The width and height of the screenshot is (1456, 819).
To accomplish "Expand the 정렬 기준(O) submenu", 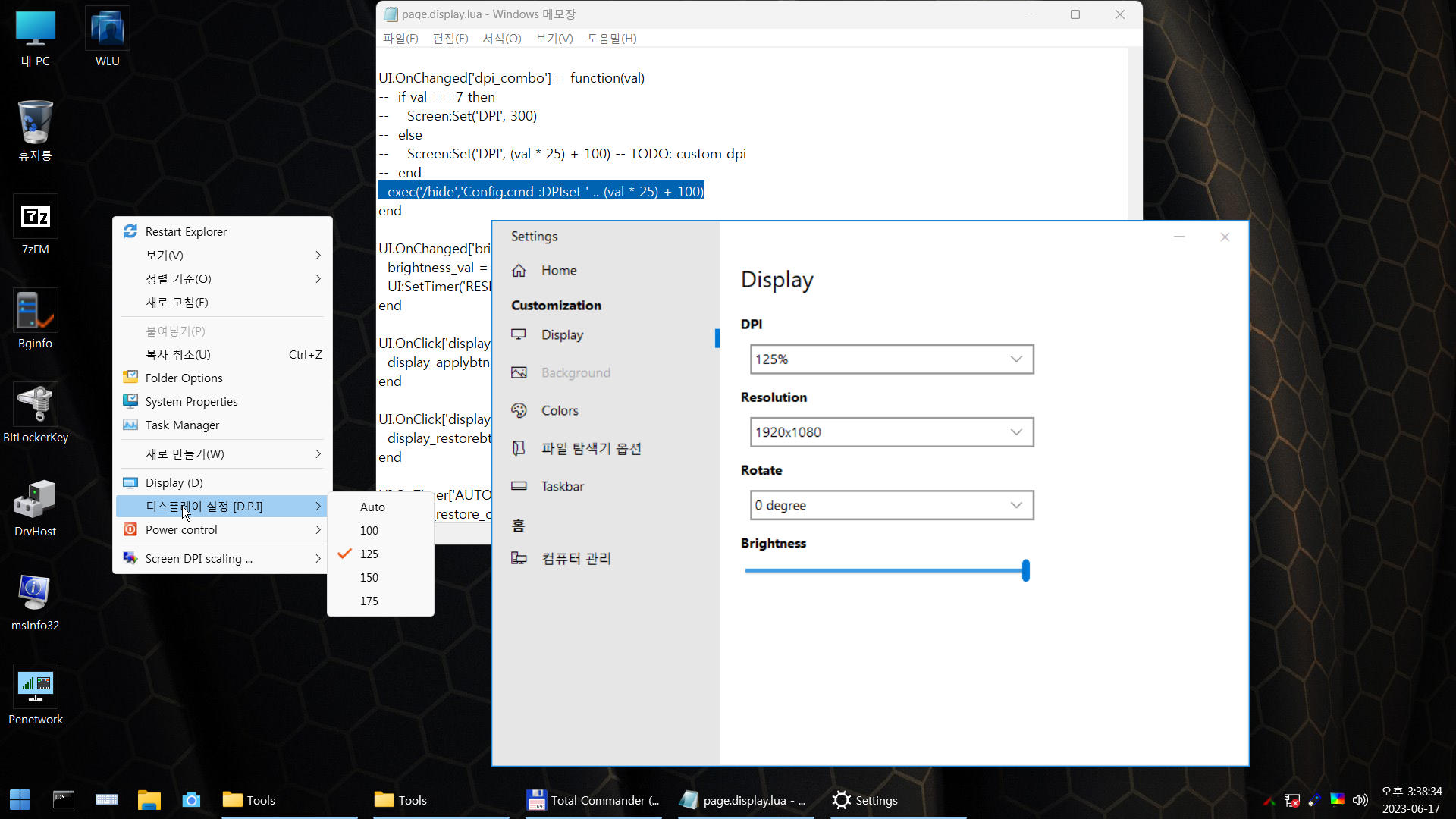I will pyautogui.click(x=222, y=278).
